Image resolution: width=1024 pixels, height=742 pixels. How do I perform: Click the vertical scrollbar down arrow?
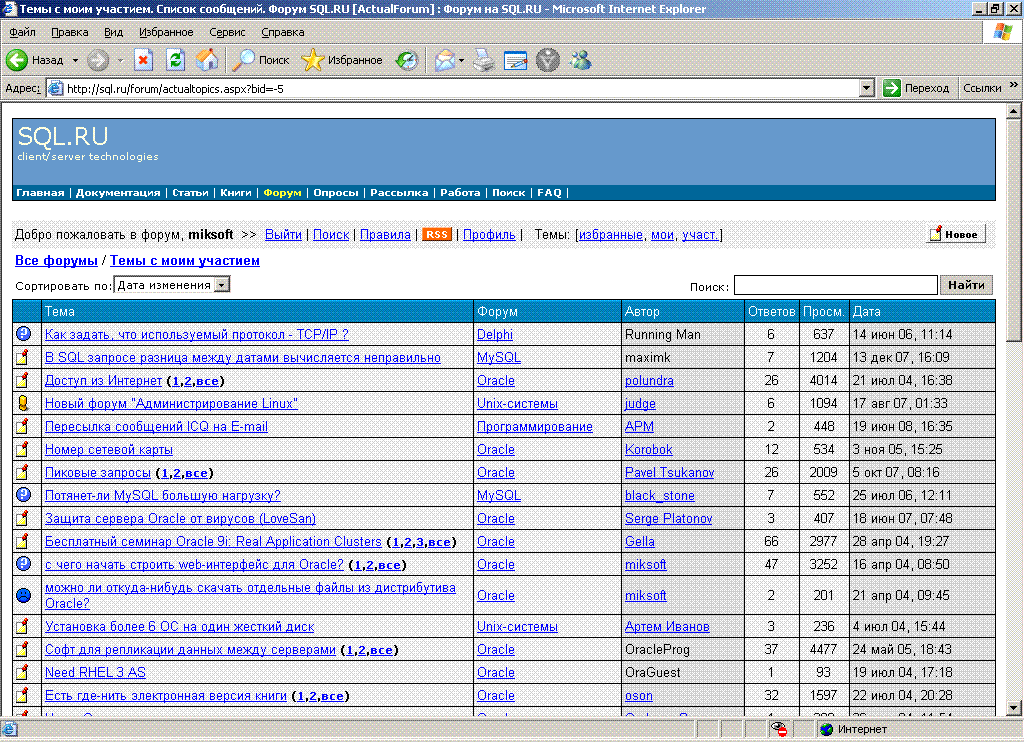pyautogui.click(x=1014, y=709)
